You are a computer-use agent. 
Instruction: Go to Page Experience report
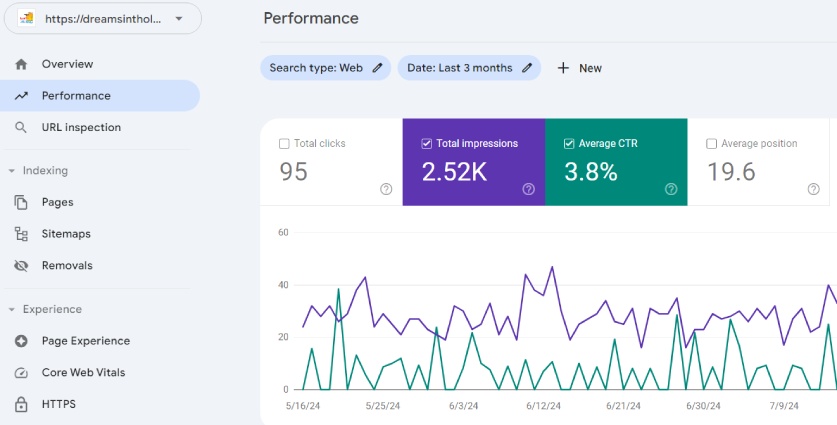[86, 341]
